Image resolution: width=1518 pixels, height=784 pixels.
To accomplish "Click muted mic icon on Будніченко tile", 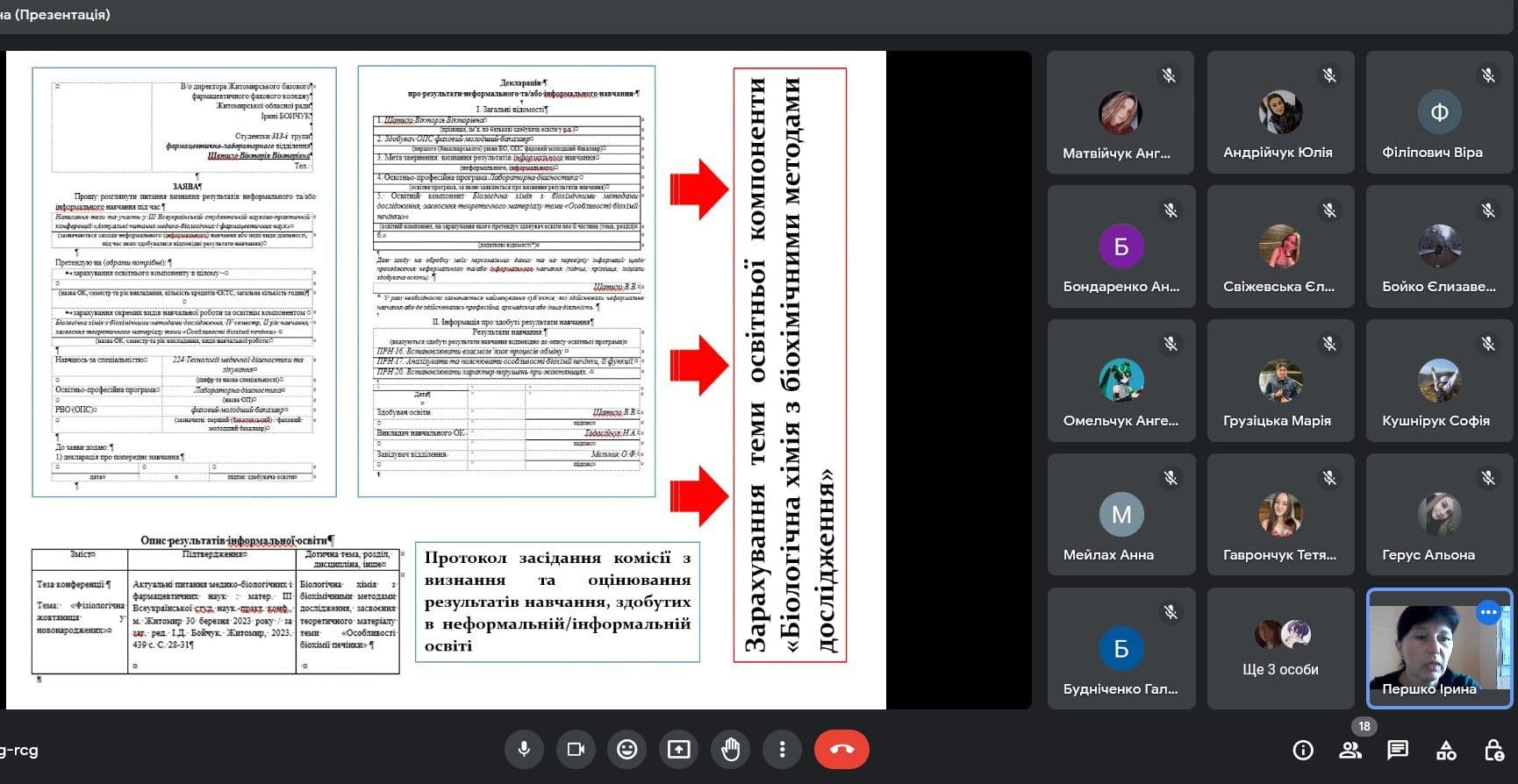I will 1170,612.
